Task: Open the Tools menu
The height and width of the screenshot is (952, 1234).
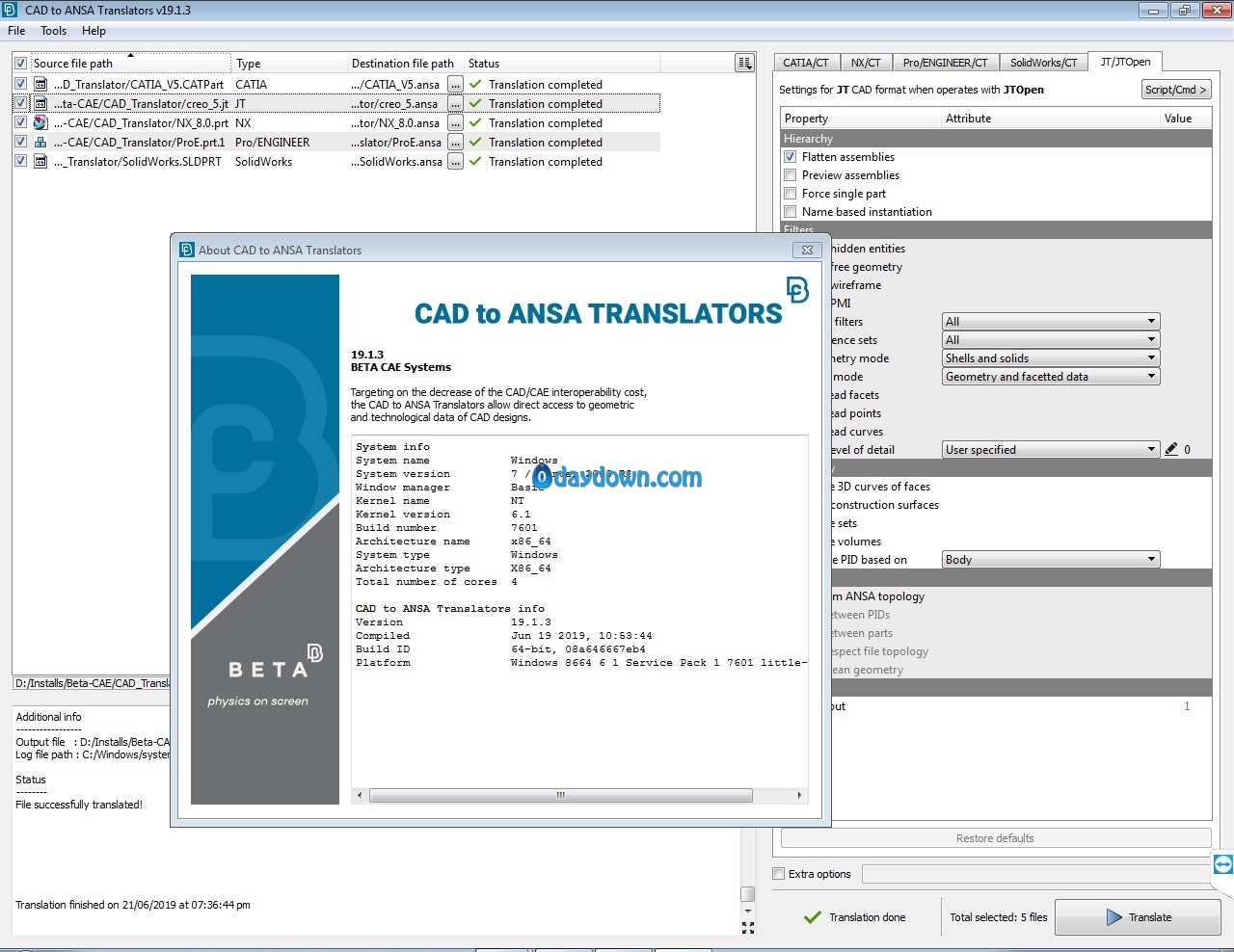Action: [54, 31]
